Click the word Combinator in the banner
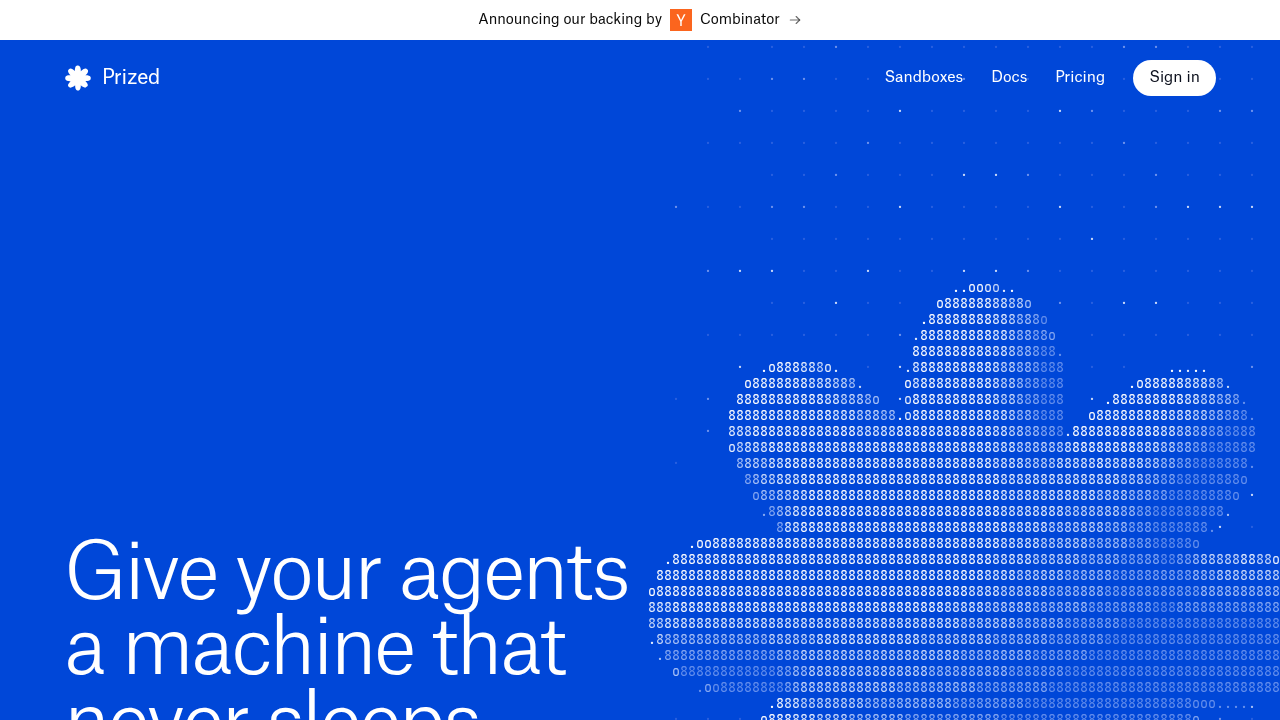Viewport: 1280px width, 720px height. [740, 19]
